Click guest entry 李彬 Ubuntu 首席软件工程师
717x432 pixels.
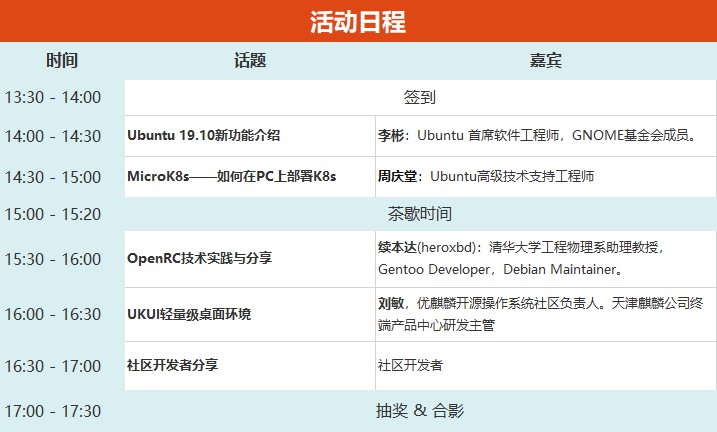[537, 135]
